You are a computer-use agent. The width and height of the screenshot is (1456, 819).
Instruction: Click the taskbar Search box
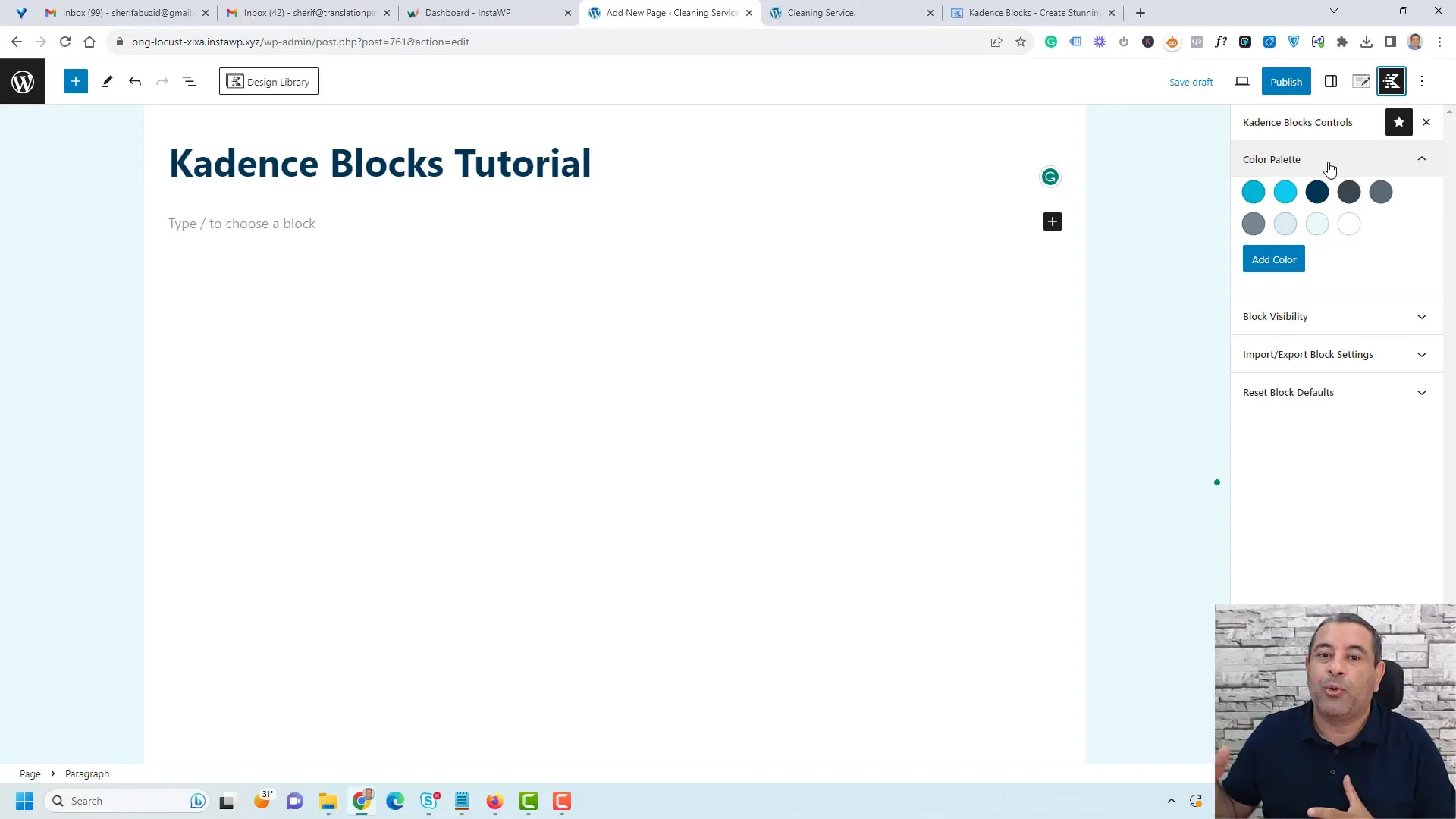(126, 801)
